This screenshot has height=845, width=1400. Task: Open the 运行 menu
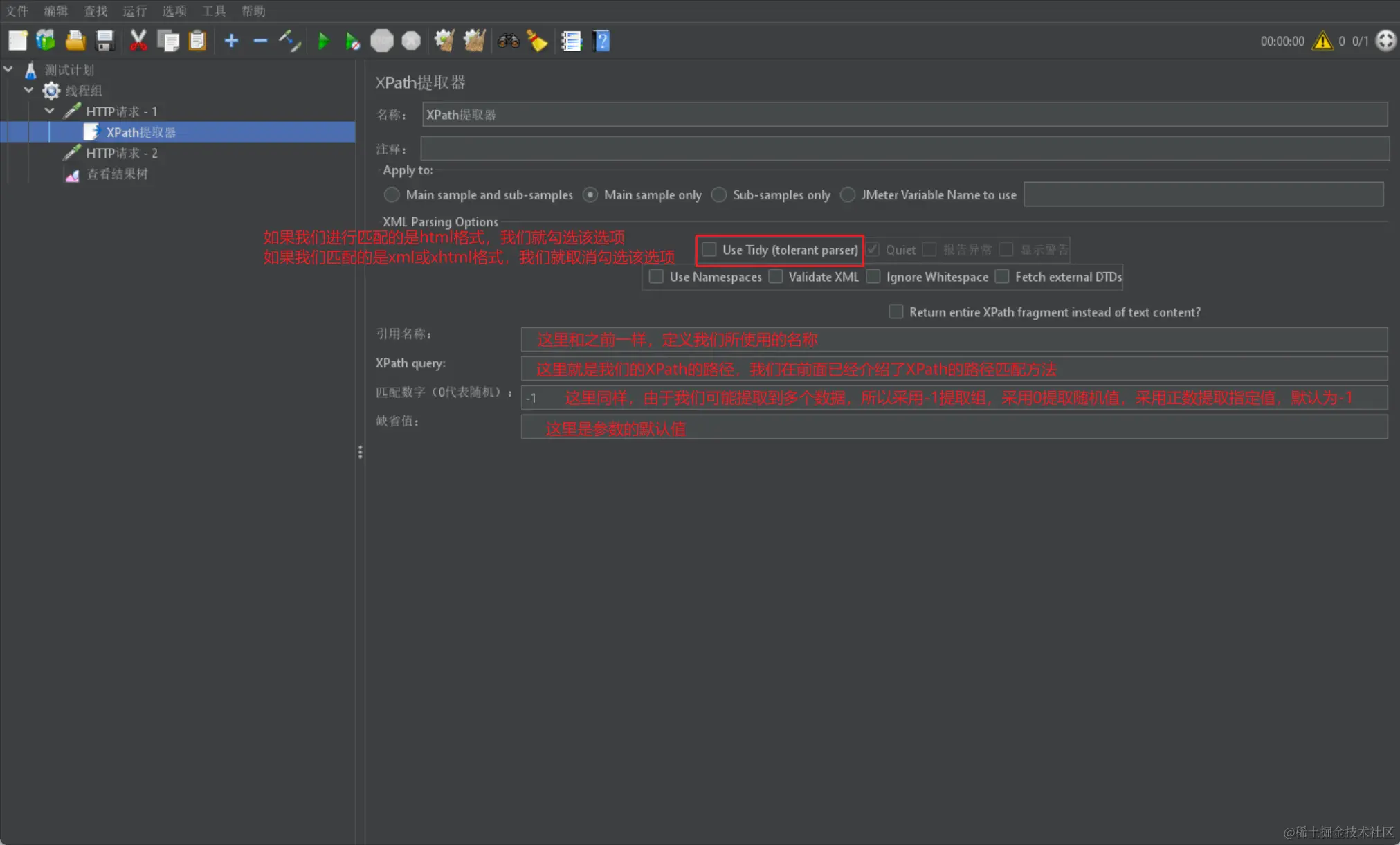click(134, 10)
